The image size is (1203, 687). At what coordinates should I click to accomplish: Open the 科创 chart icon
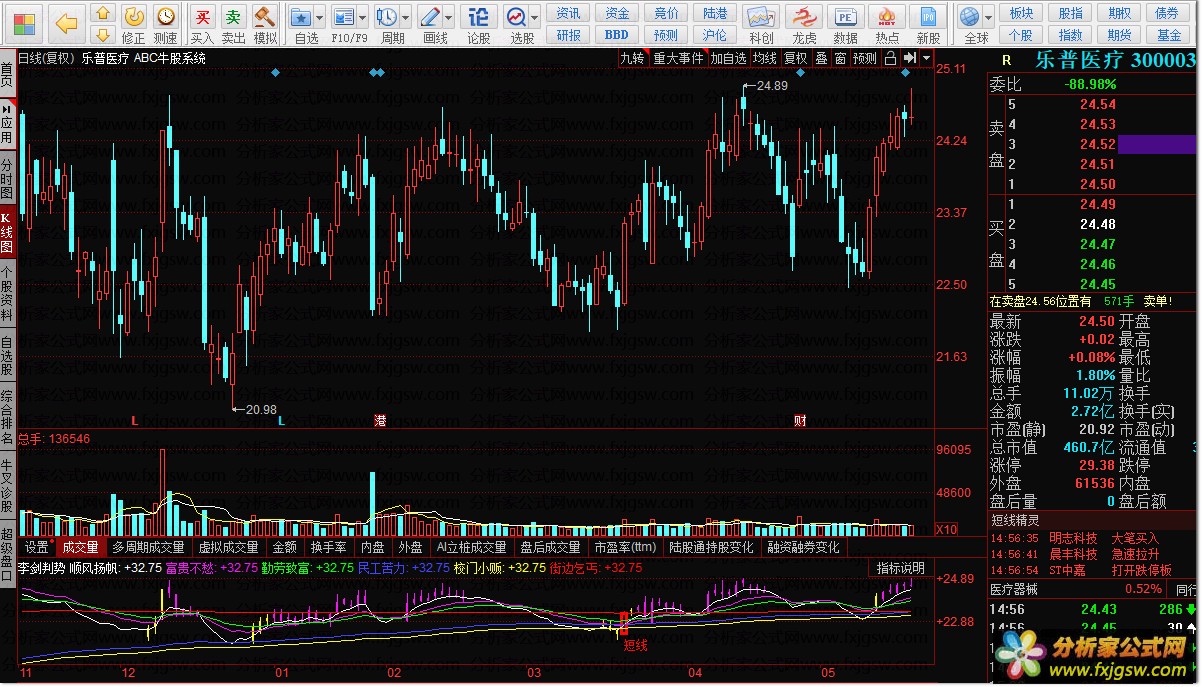761,17
